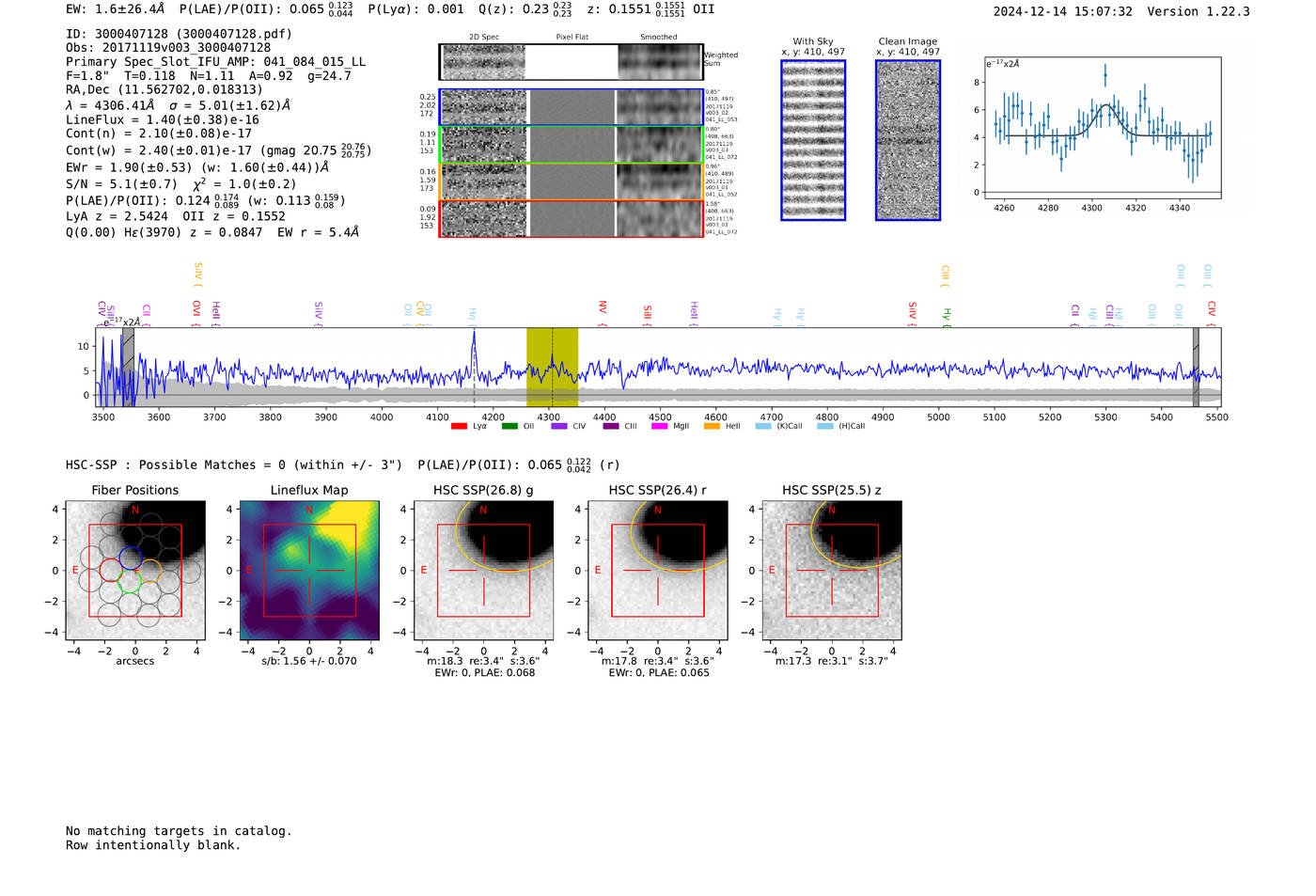The image size is (1316, 896).
Task: Click the 4300 tick on spectrum axis
Action: click(x=549, y=417)
